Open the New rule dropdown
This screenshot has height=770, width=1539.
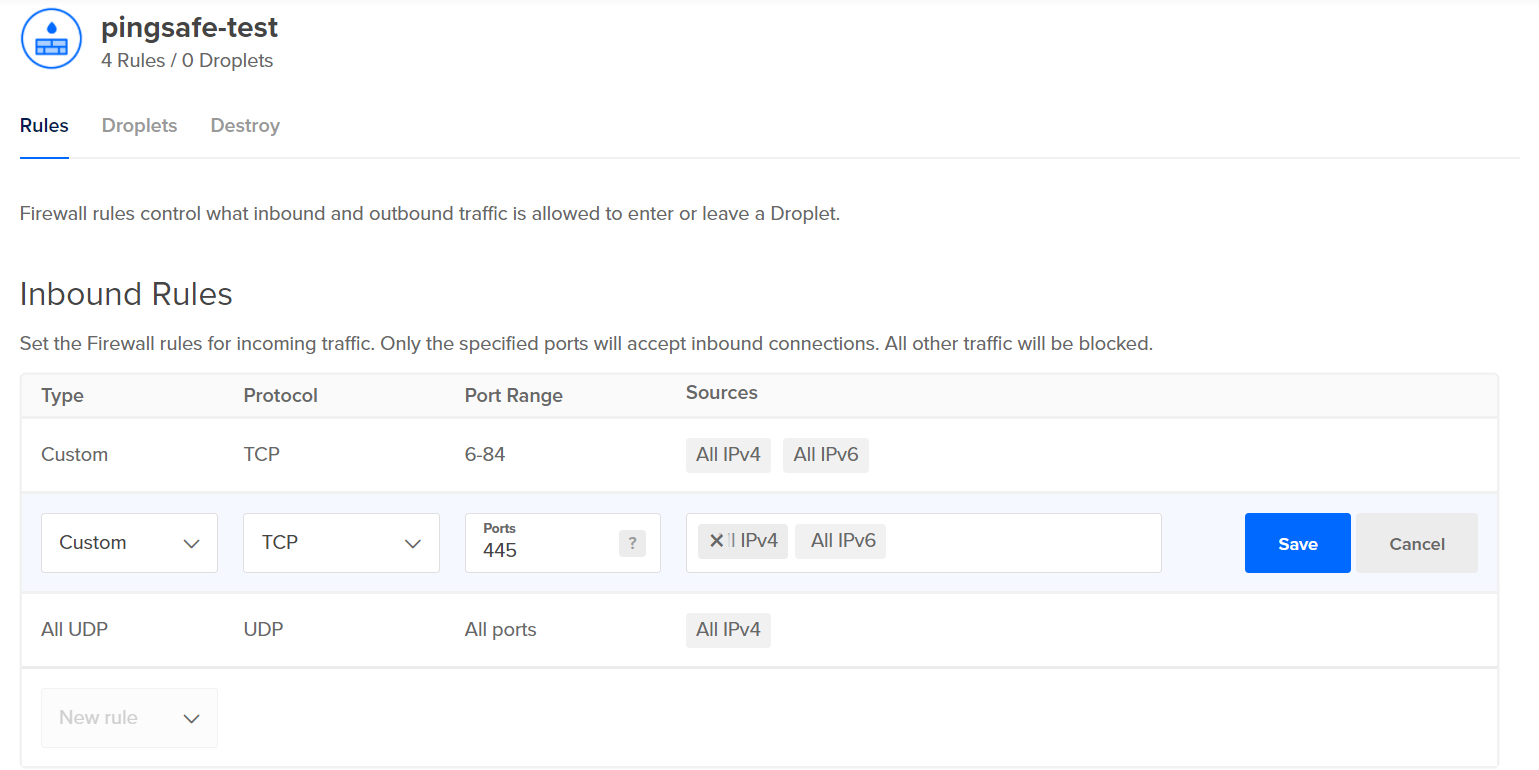click(129, 718)
